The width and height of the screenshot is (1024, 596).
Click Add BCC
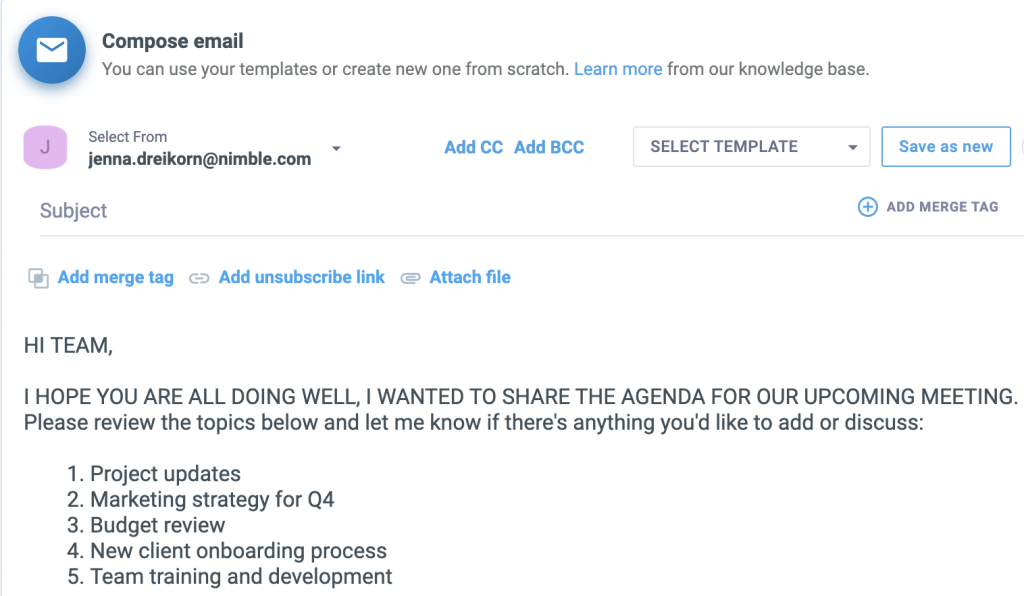(x=549, y=147)
